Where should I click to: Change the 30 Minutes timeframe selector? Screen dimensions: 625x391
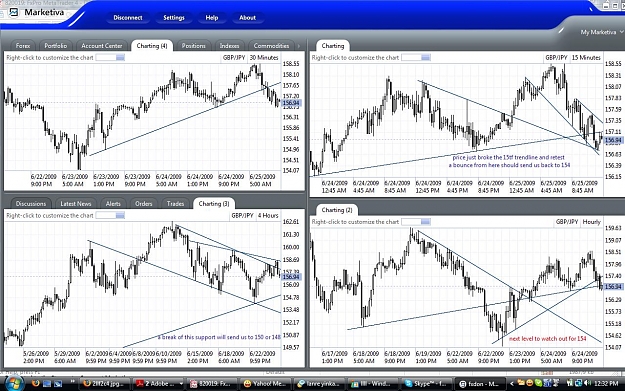264,58
